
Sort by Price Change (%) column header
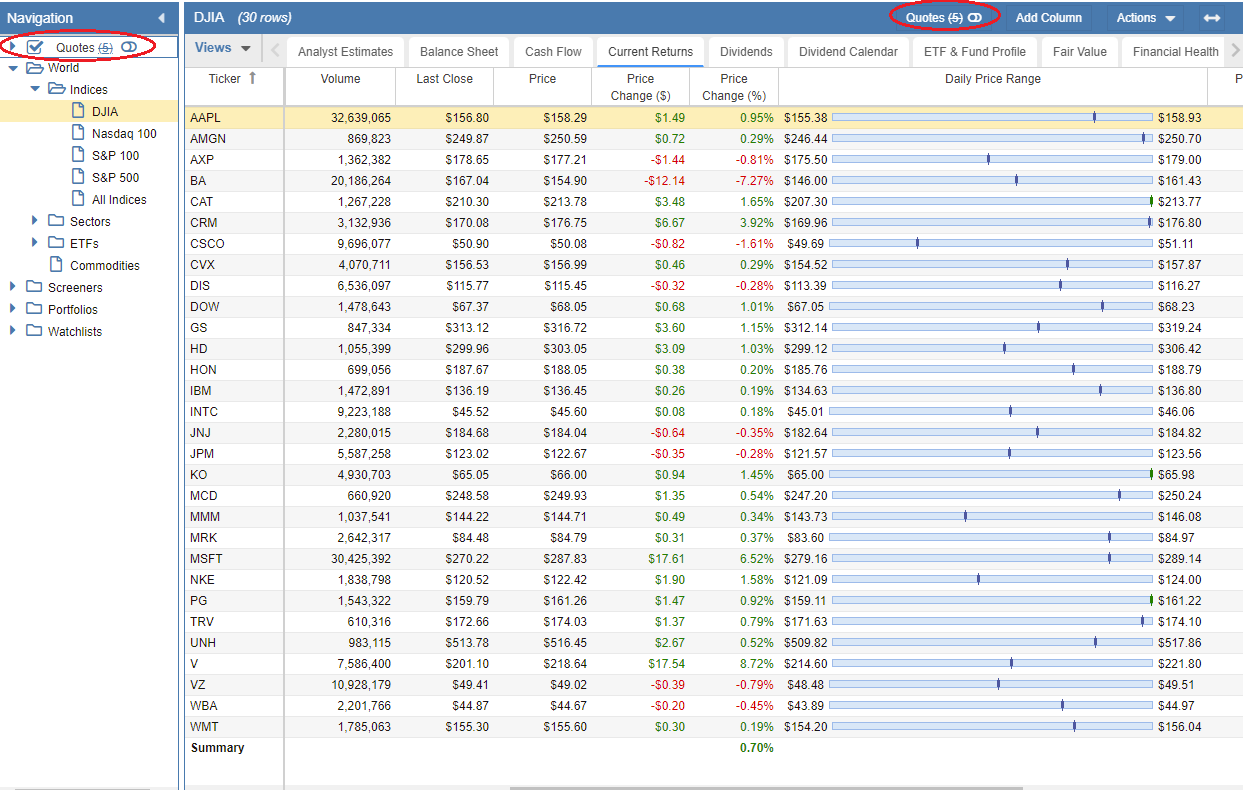(734, 87)
